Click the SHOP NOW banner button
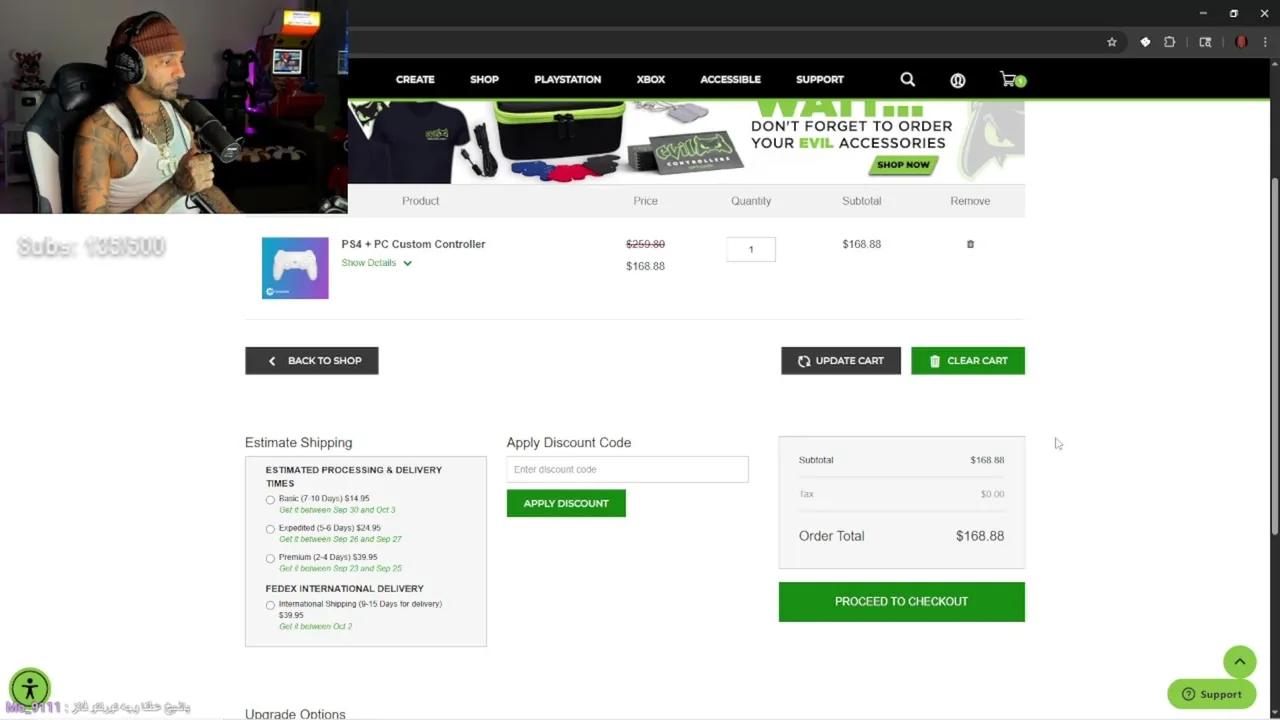The image size is (1280, 720). coord(904,165)
